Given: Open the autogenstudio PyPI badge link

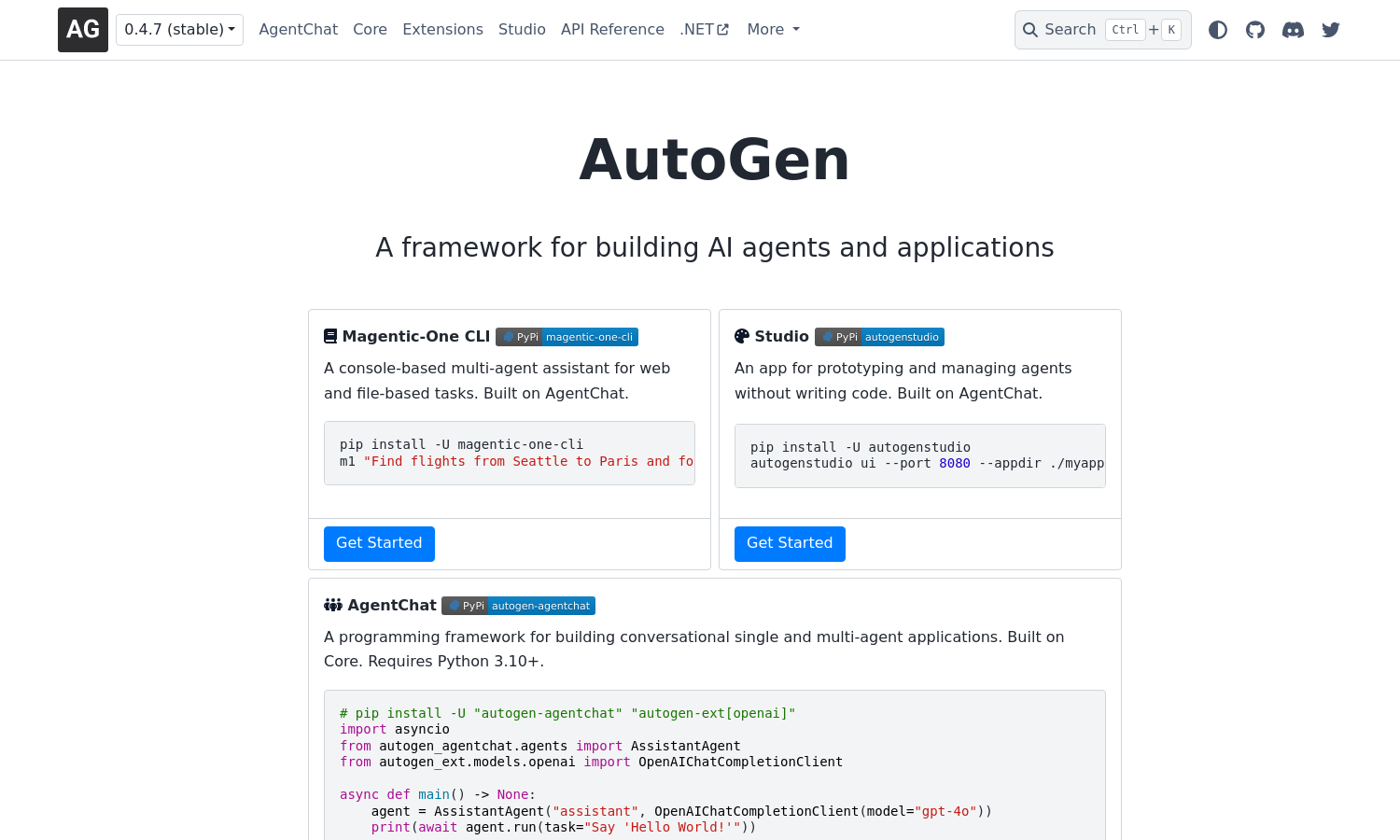Looking at the screenshot, I should (x=878, y=337).
